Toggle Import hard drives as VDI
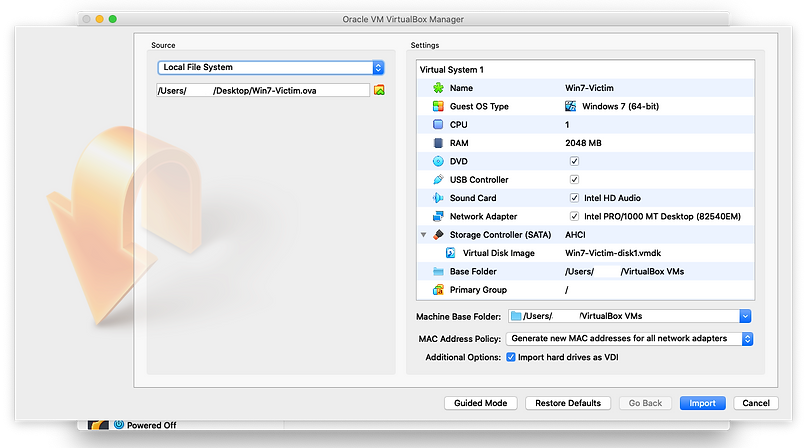This screenshot has width=807, height=448. point(511,357)
